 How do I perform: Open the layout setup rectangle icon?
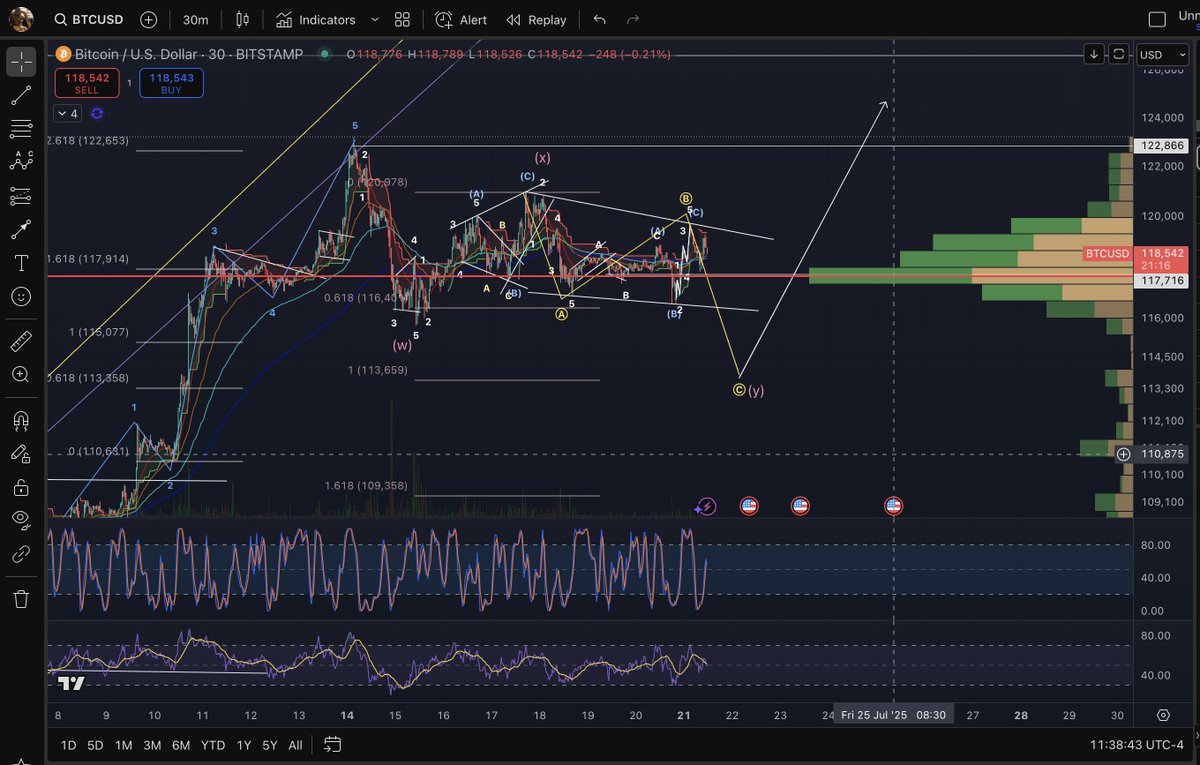[x=1157, y=19]
